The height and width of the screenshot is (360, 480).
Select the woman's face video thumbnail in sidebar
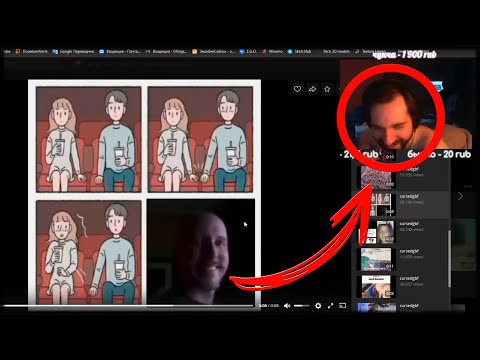pyautogui.click(x=377, y=232)
